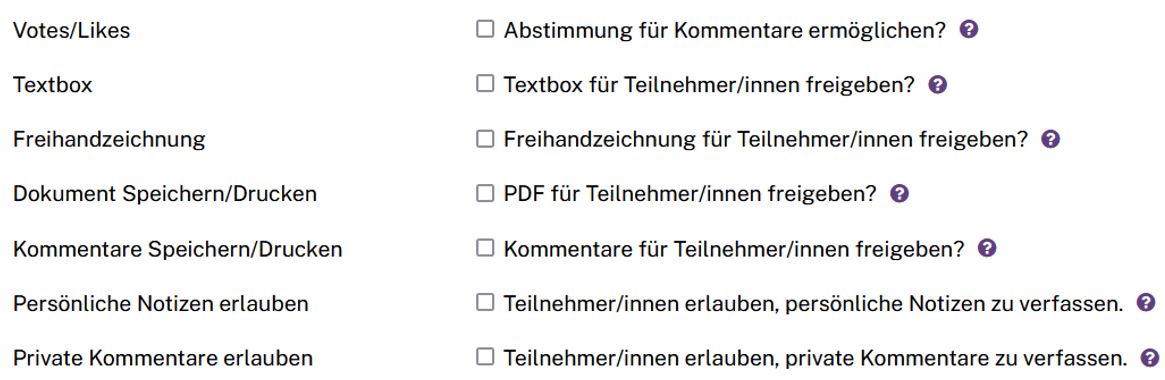Tick private Kommentare zu verfassen checkbox
The image size is (1165, 380).
click(x=485, y=358)
